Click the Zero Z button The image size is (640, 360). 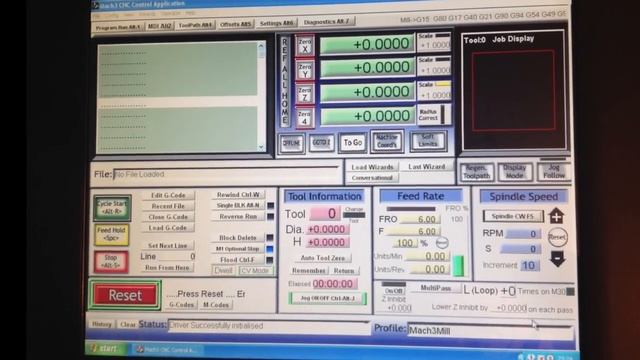[304, 94]
